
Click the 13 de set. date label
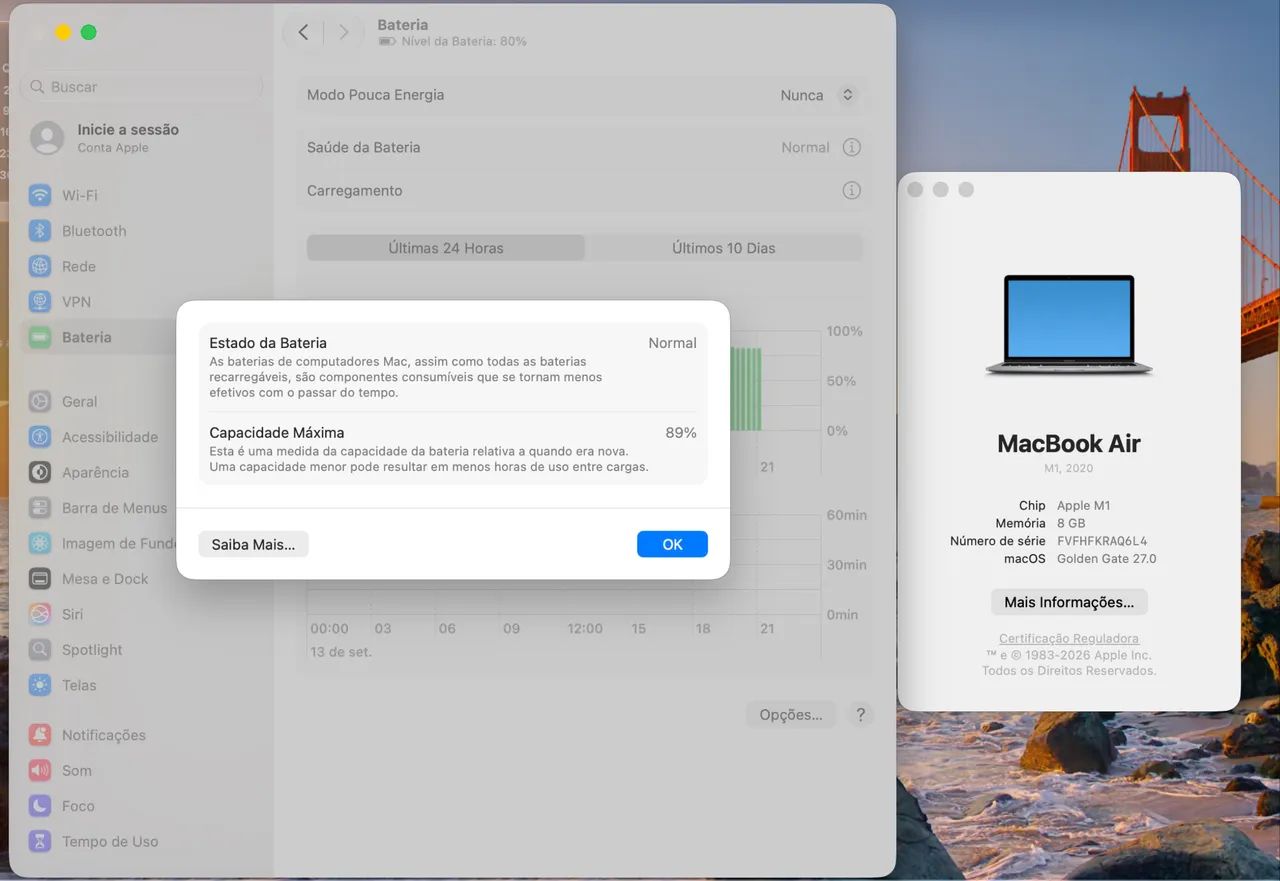pyautogui.click(x=341, y=652)
